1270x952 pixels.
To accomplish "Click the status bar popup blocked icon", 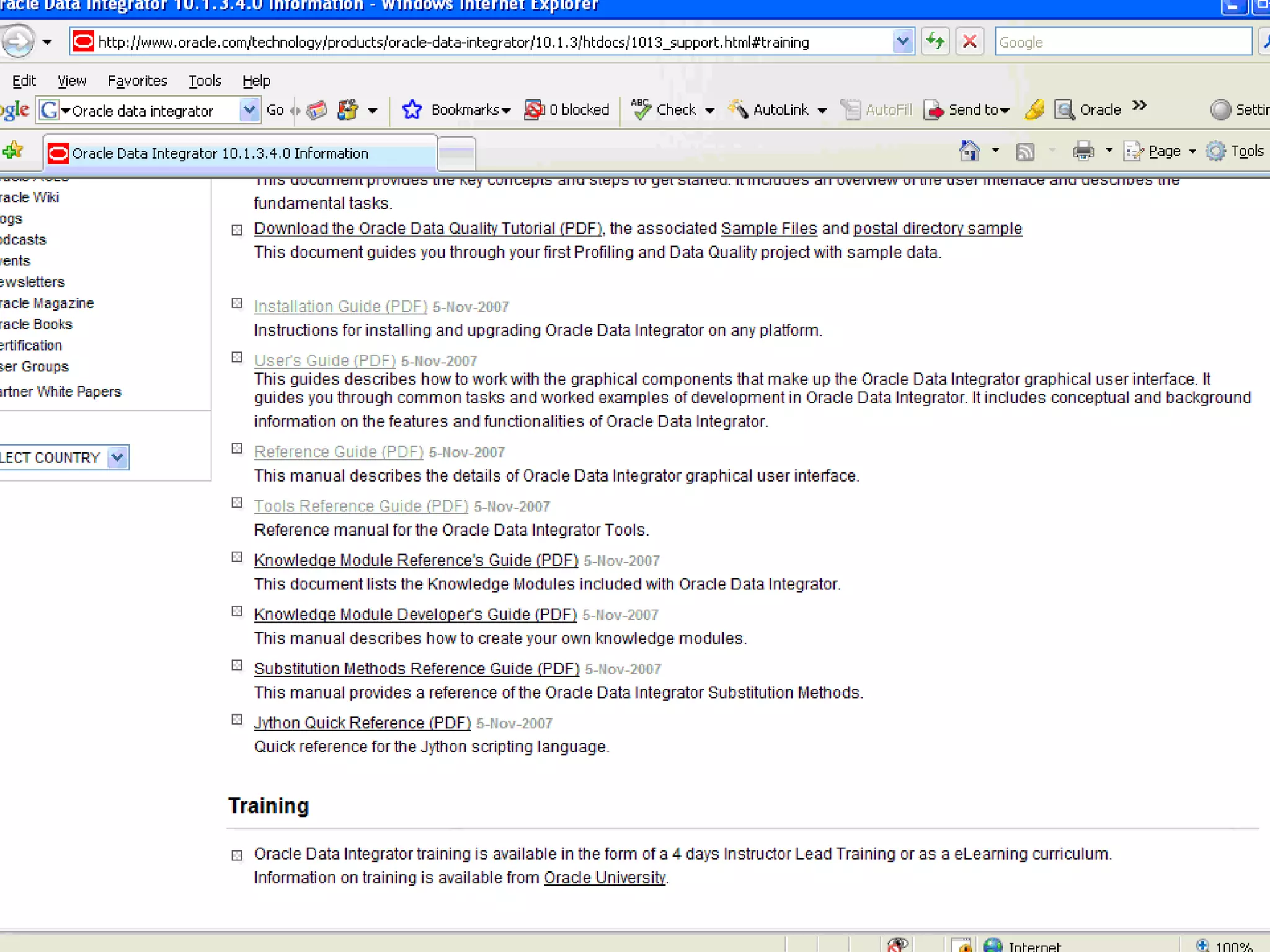I will click(x=897, y=945).
